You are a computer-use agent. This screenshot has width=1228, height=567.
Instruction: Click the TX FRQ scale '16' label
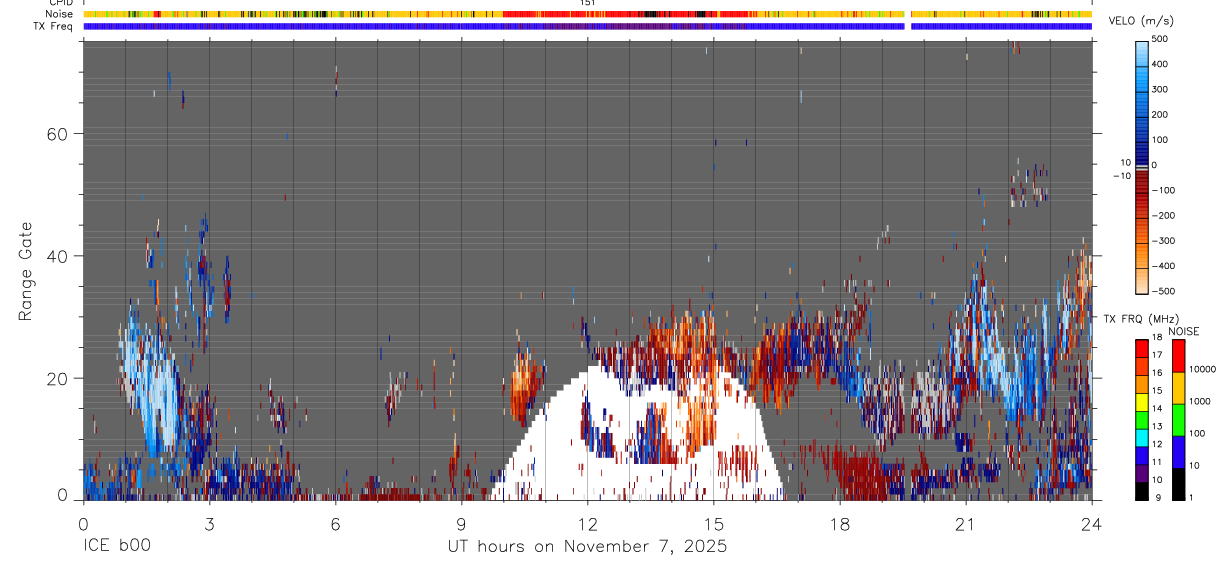click(1157, 374)
